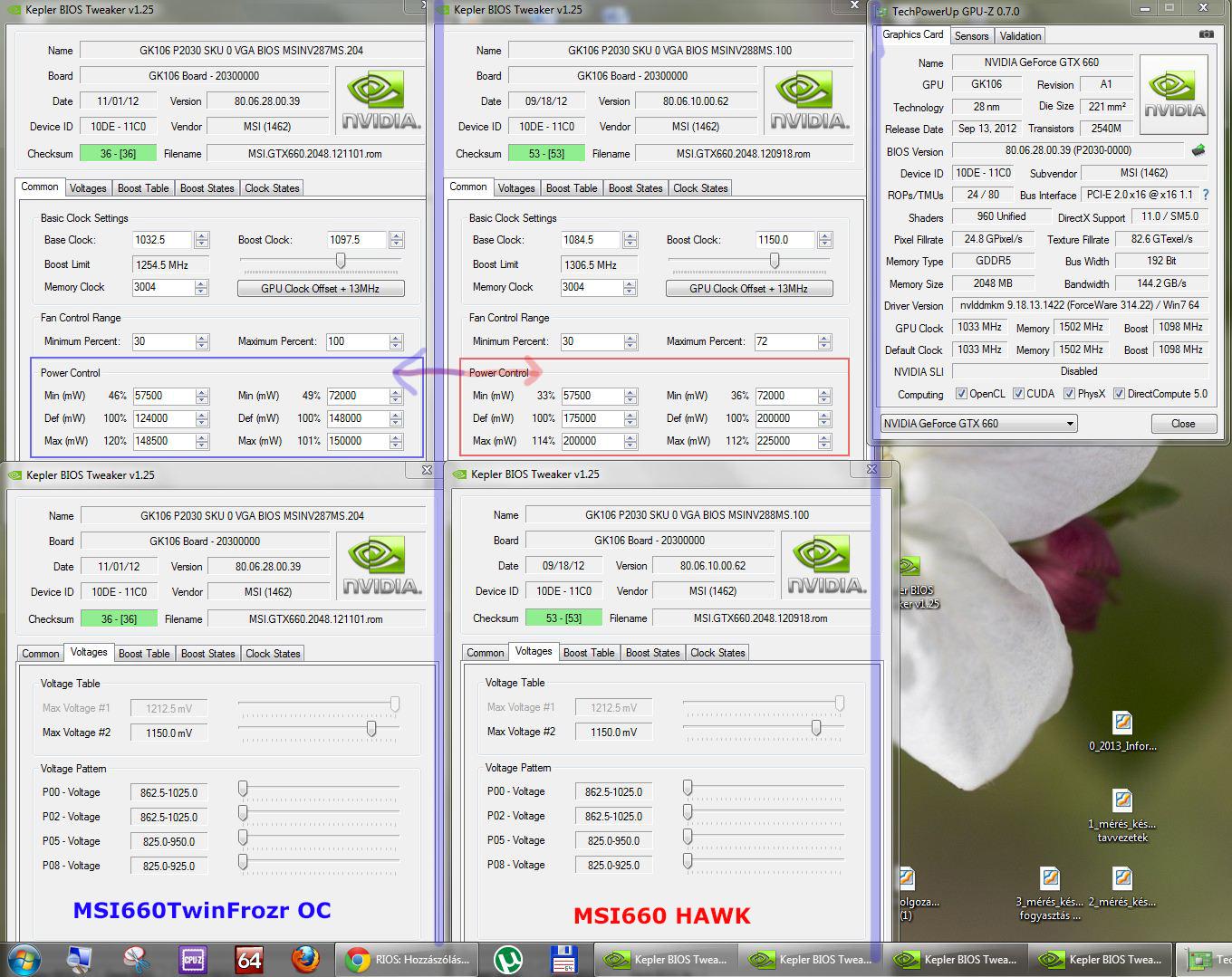Click the Boost Limit 1306.5 MHz value

point(600,264)
